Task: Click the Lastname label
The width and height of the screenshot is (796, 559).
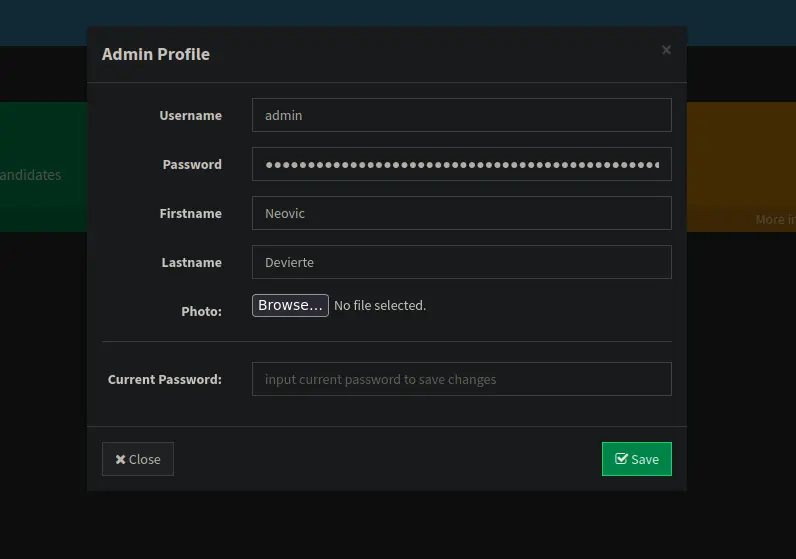Action: click(191, 262)
